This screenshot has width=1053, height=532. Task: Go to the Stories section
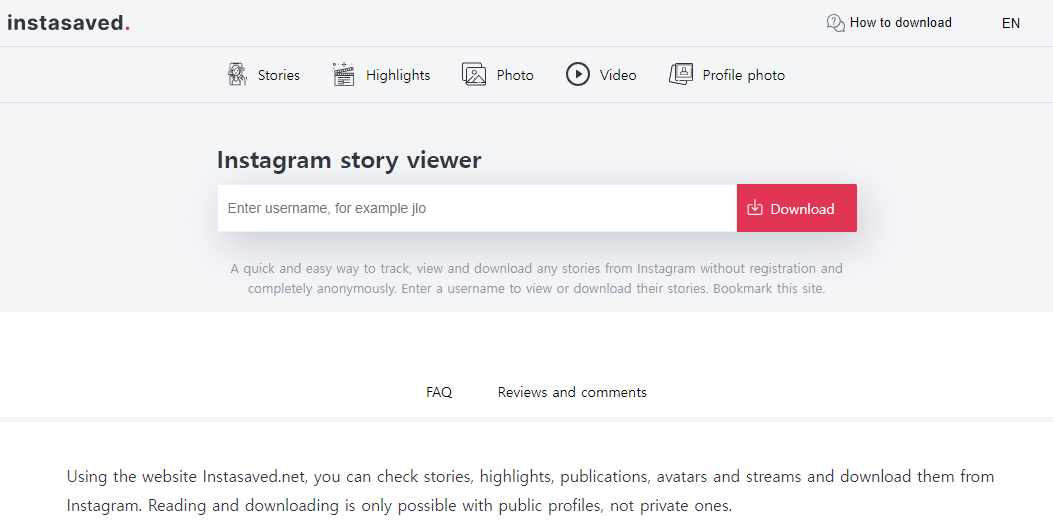279,75
